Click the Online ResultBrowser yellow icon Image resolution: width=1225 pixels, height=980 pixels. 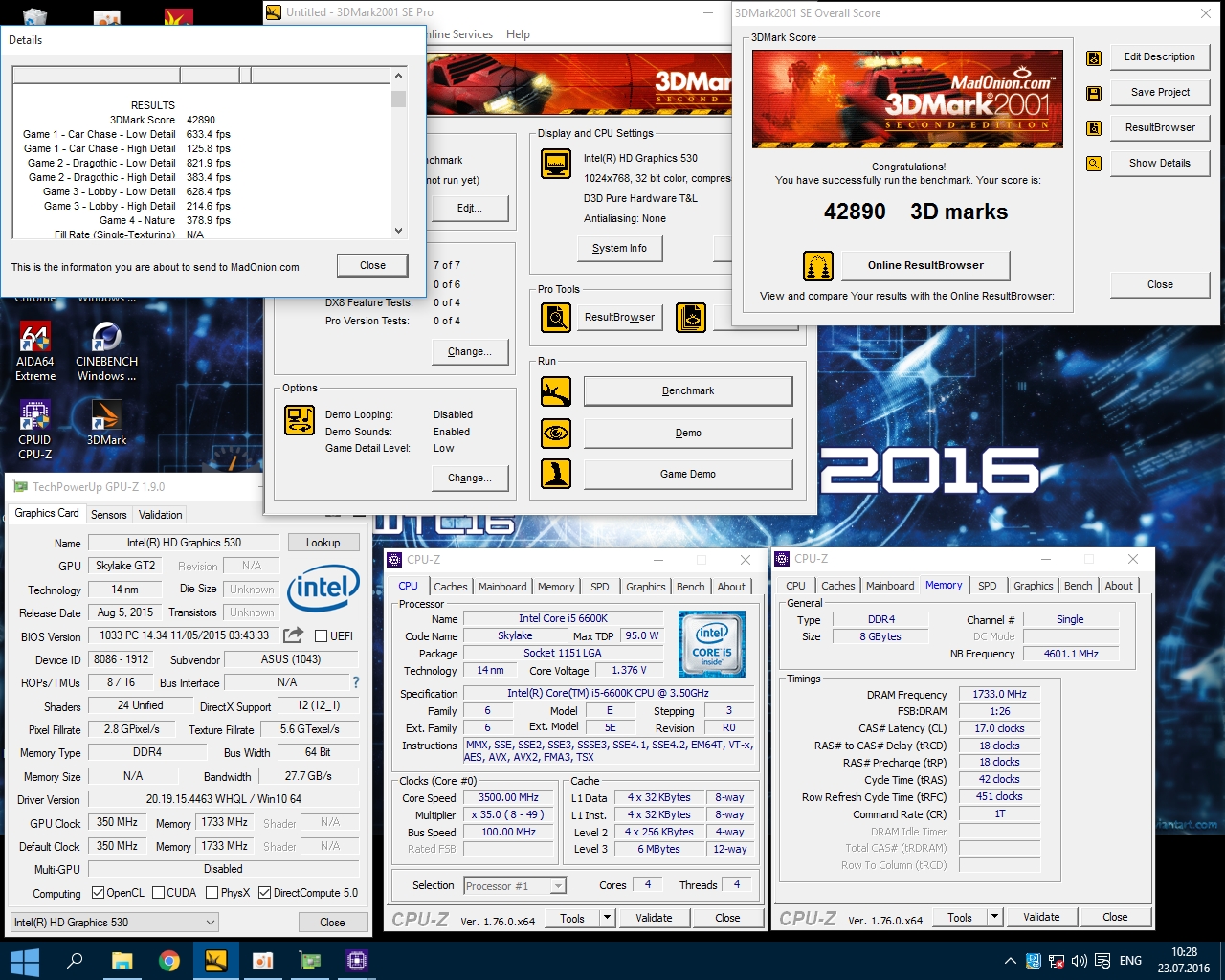(x=818, y=266)
